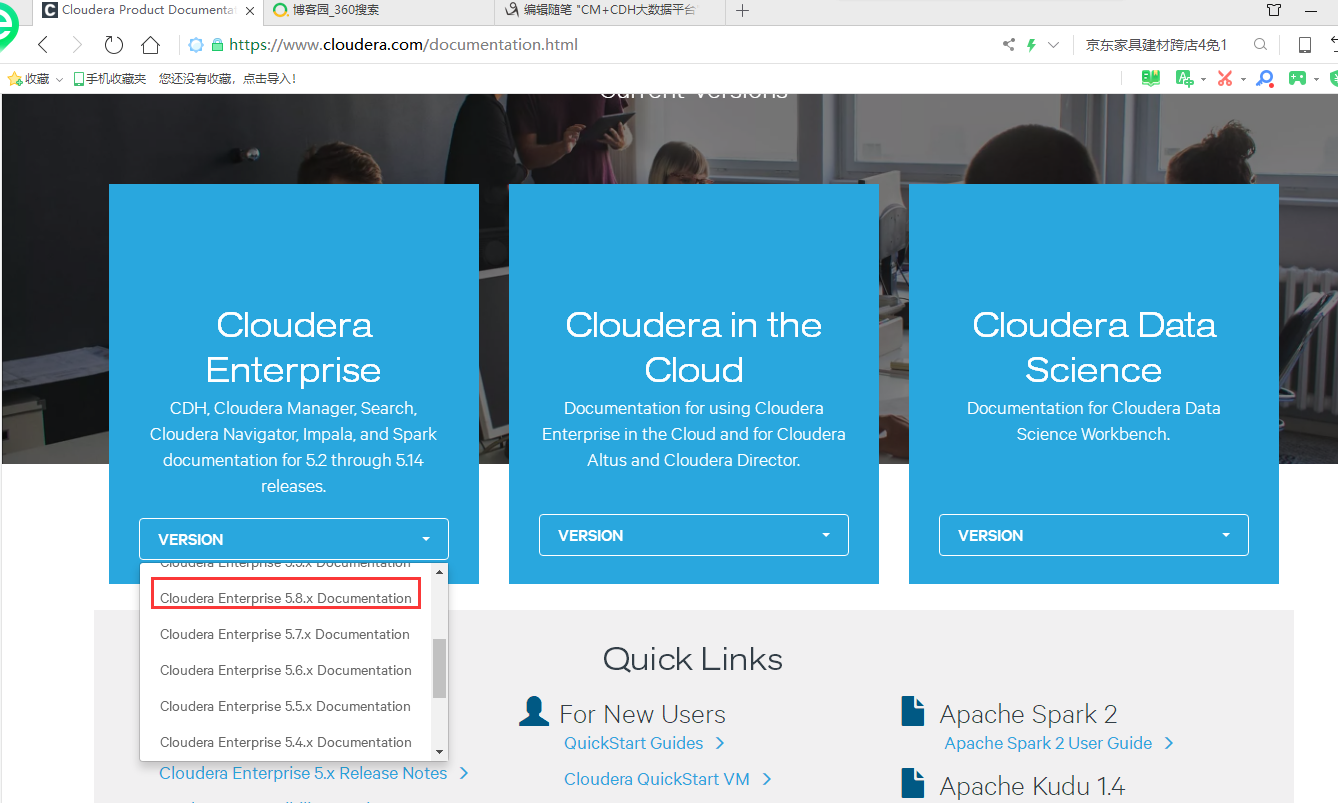The height and width of the screenshot is (803, 1338).
Task: Click the Apache Spark 2 document icon
Action: pos(913,711)
